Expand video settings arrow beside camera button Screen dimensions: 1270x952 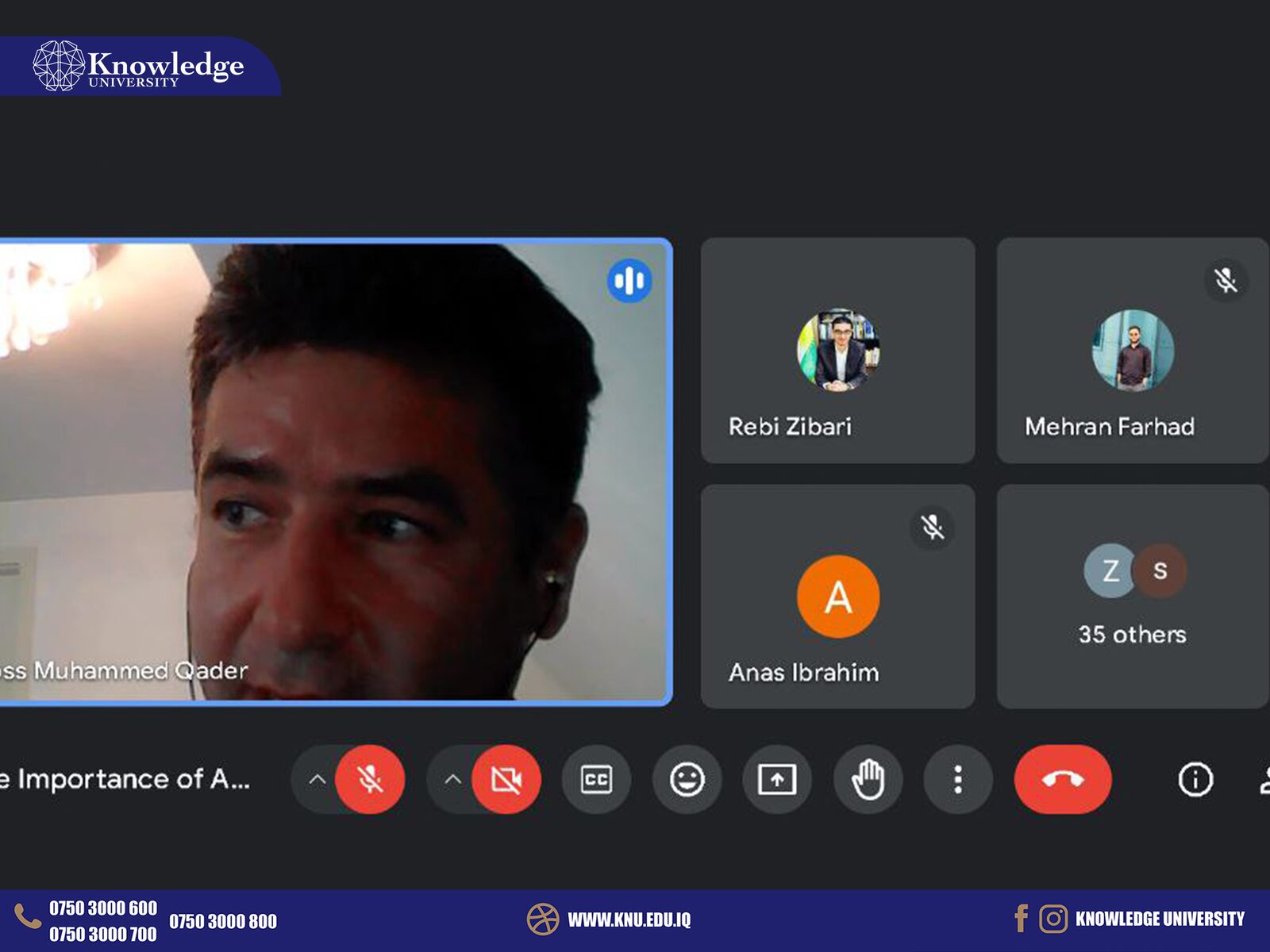click(x=452, y=779)
